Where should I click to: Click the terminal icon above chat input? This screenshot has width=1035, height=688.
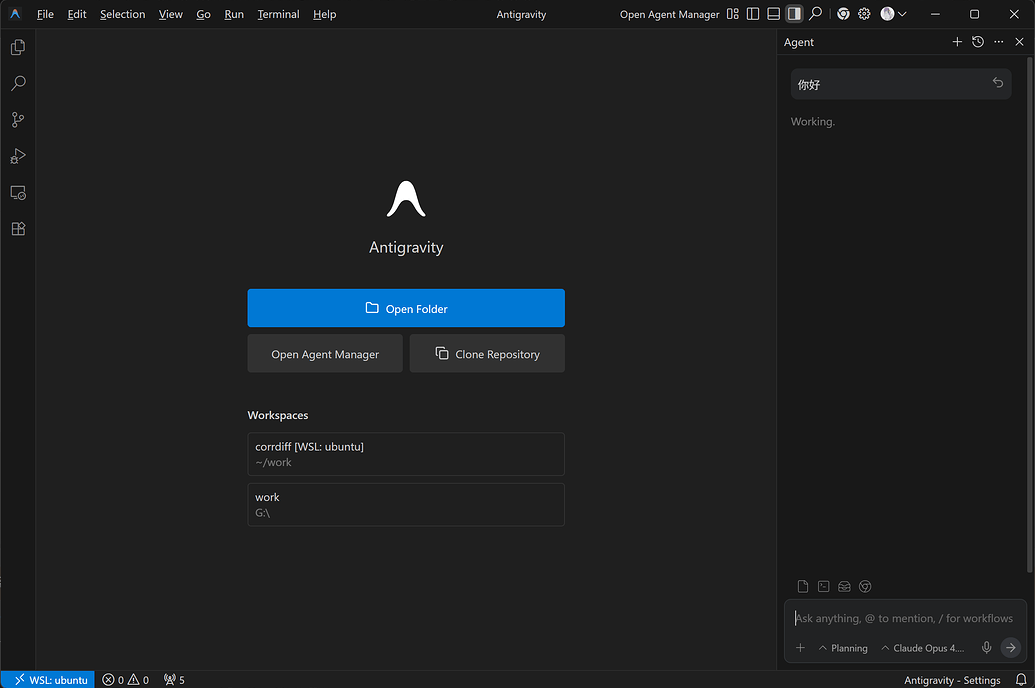tap(824, 586)
